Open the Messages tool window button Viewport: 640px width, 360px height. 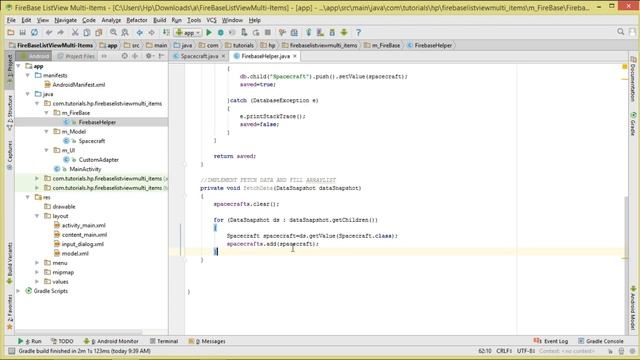[x=207, y=341]
